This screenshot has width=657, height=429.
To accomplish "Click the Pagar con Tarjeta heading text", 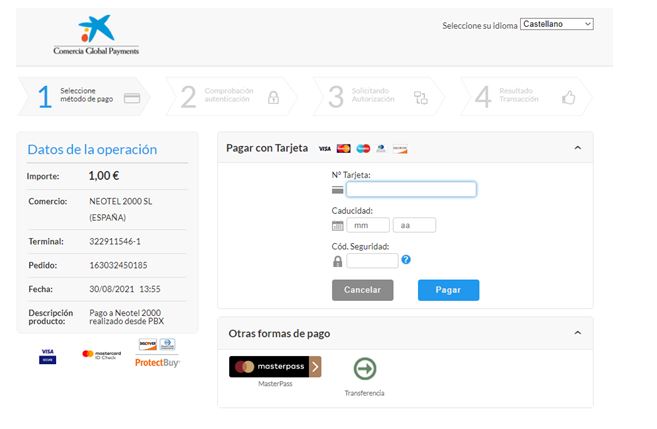I will pyautogui.click(x=267, y=148).
